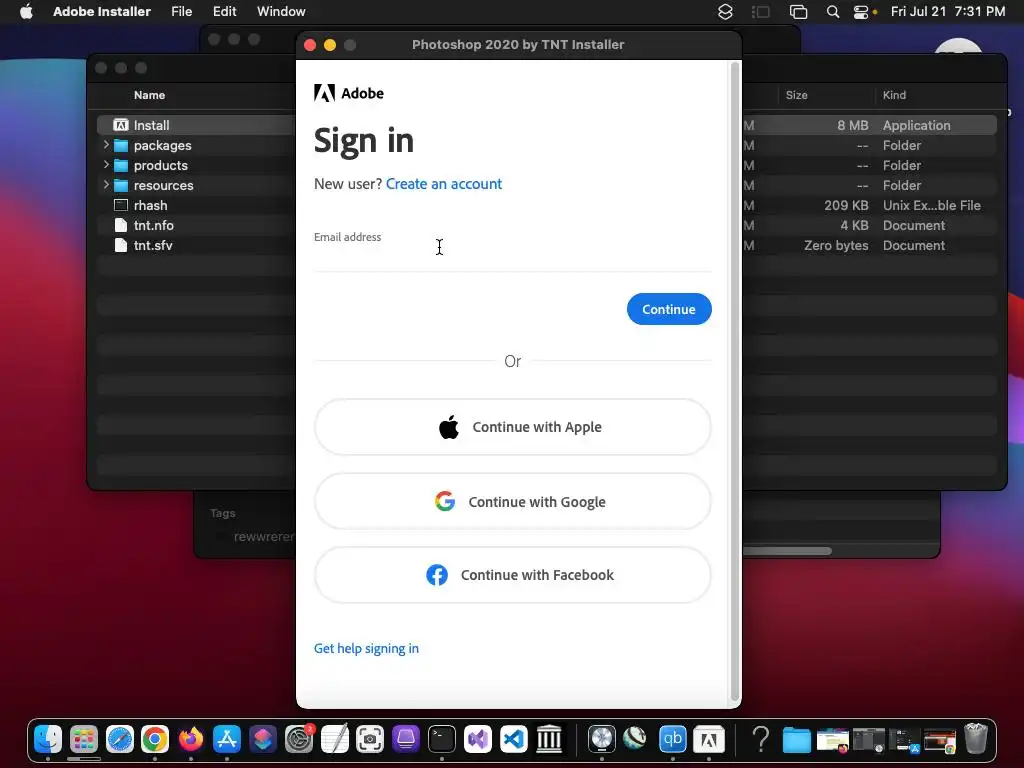Click the Apple logo on Continue with Apple
This screenshot has width=1024, height=768.
449,427
